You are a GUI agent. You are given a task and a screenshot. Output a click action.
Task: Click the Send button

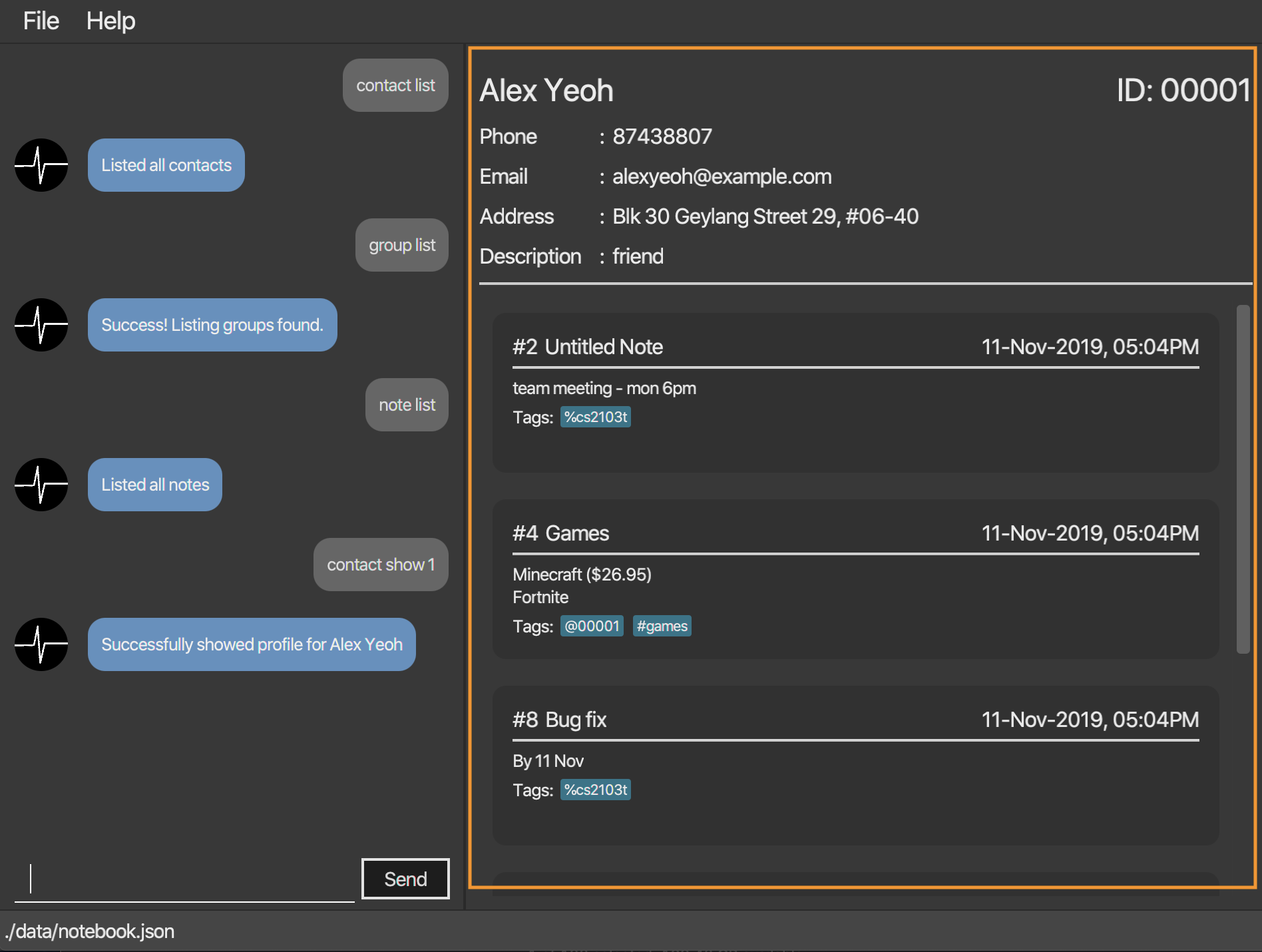point(405,879)
